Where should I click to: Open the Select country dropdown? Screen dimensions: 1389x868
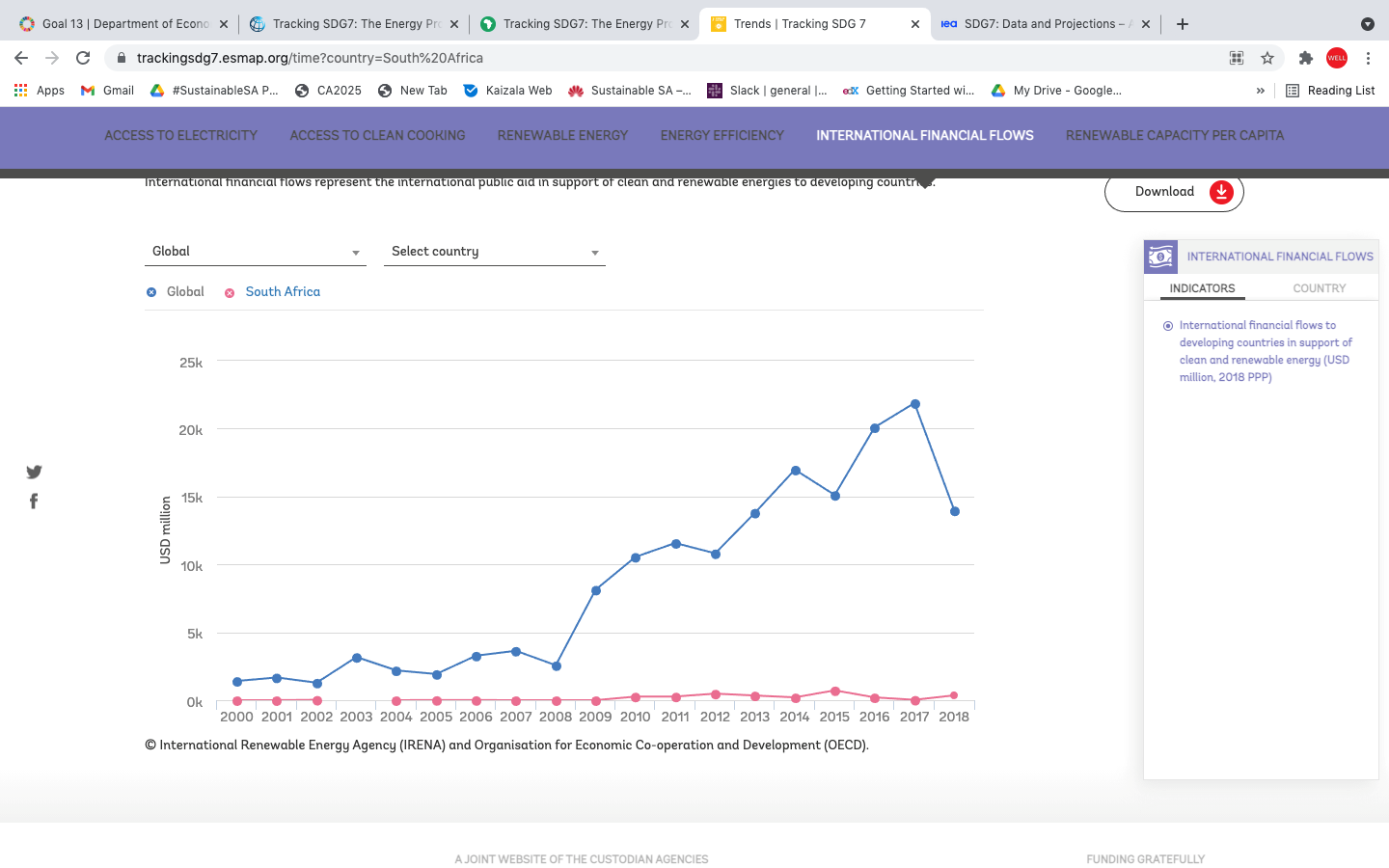(494, 252)
